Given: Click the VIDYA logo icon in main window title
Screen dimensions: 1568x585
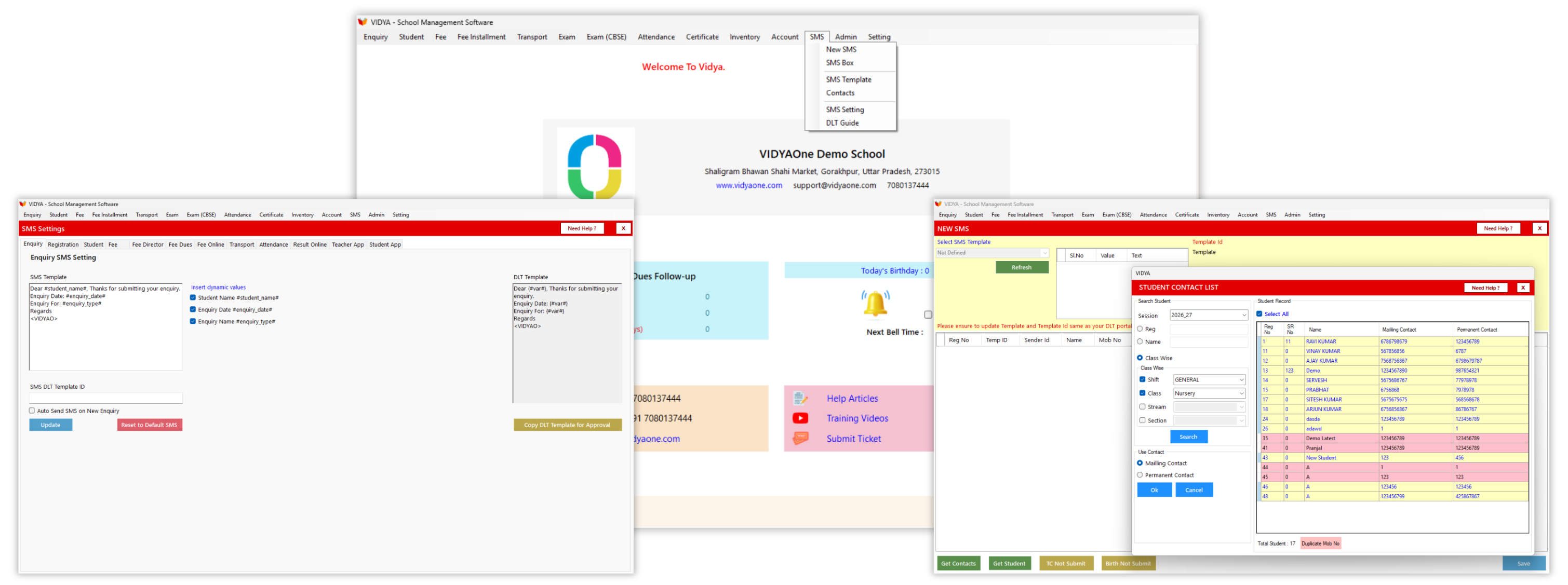Looking at the screenshot, I should point(363,22).
